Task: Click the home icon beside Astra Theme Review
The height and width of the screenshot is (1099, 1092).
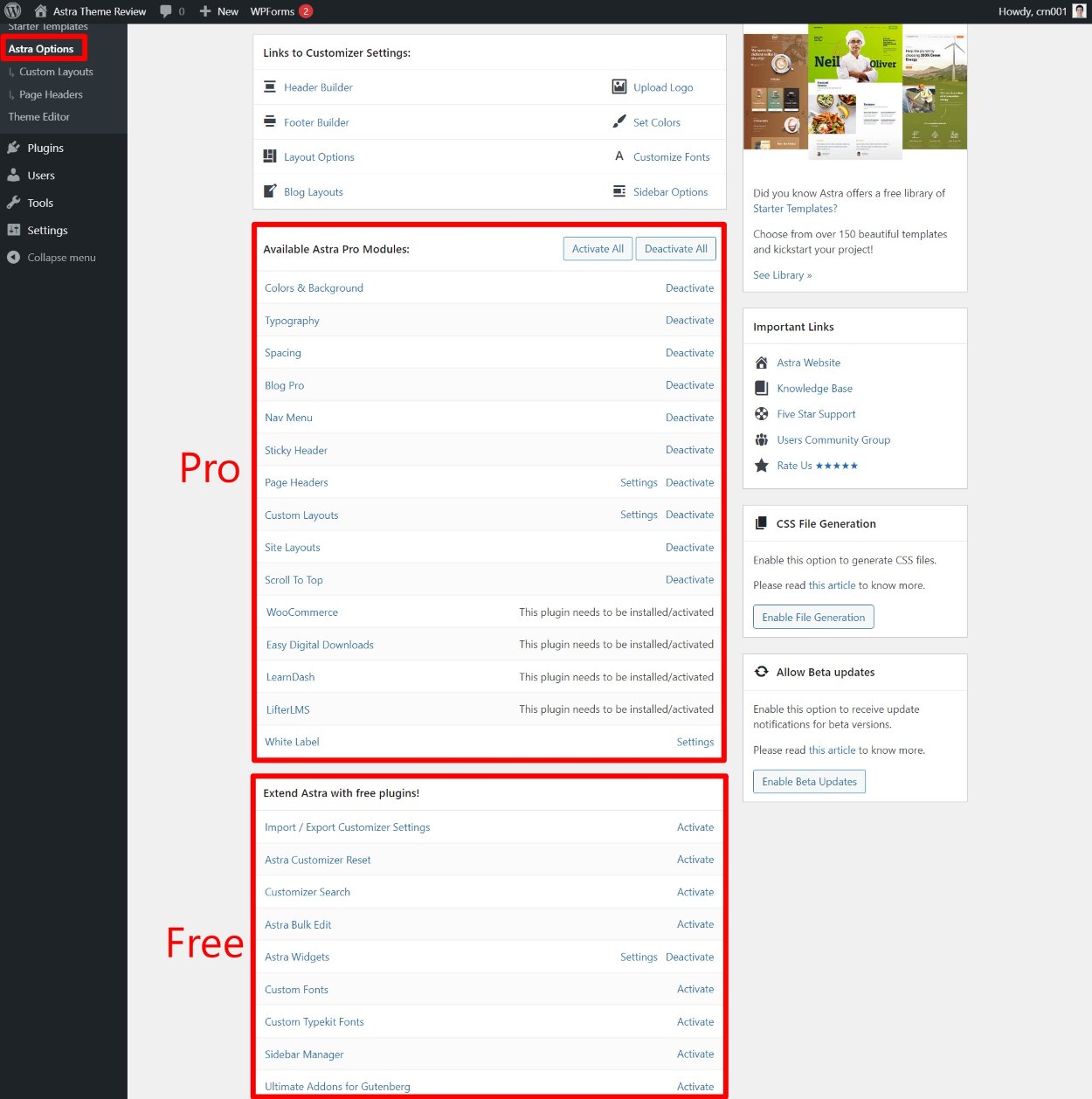Action: (x=40, y=11)
